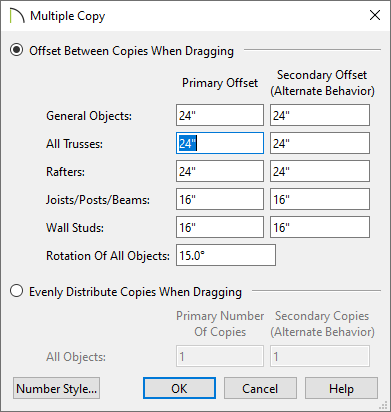Select Offset Between Copies When Dragging radio
This screenshot has width=391, height=412.
pos(16,50)
